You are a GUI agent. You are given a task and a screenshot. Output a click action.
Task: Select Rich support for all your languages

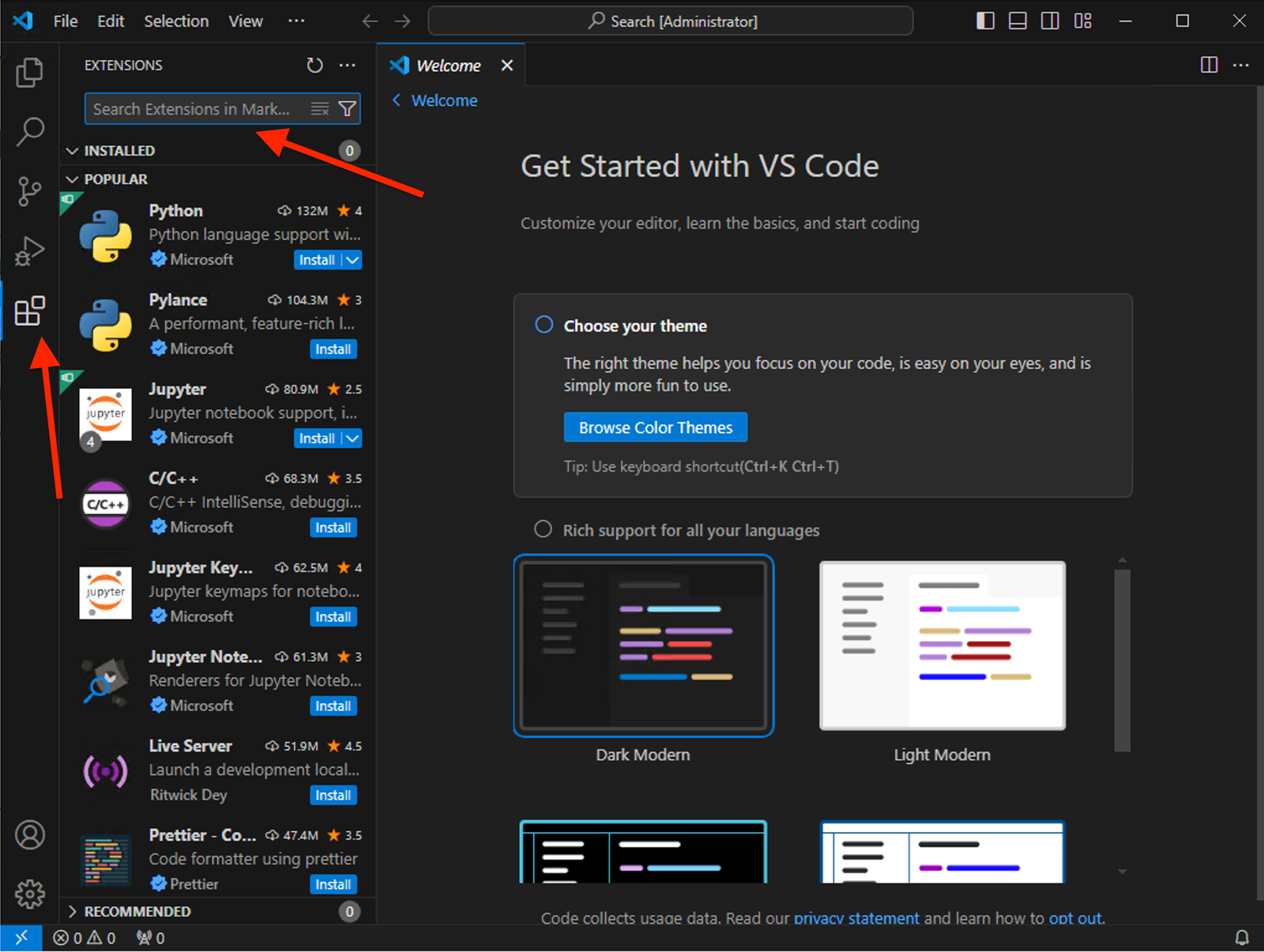click(543, 529)
